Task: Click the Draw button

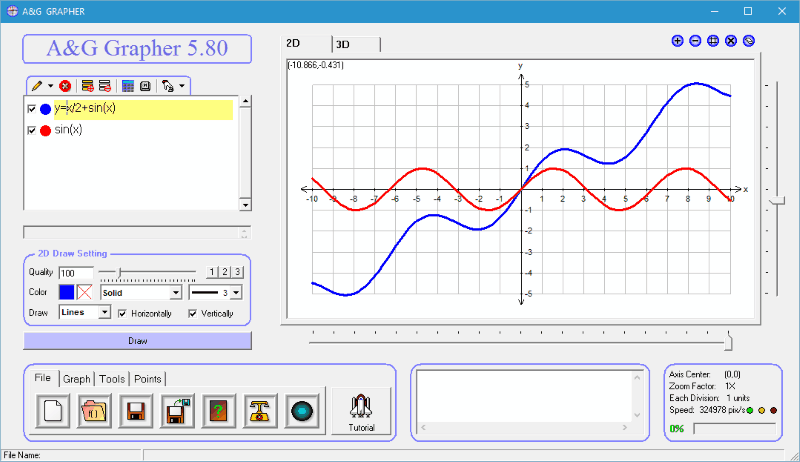Action: pyautogui.click(x=137, y=341)
